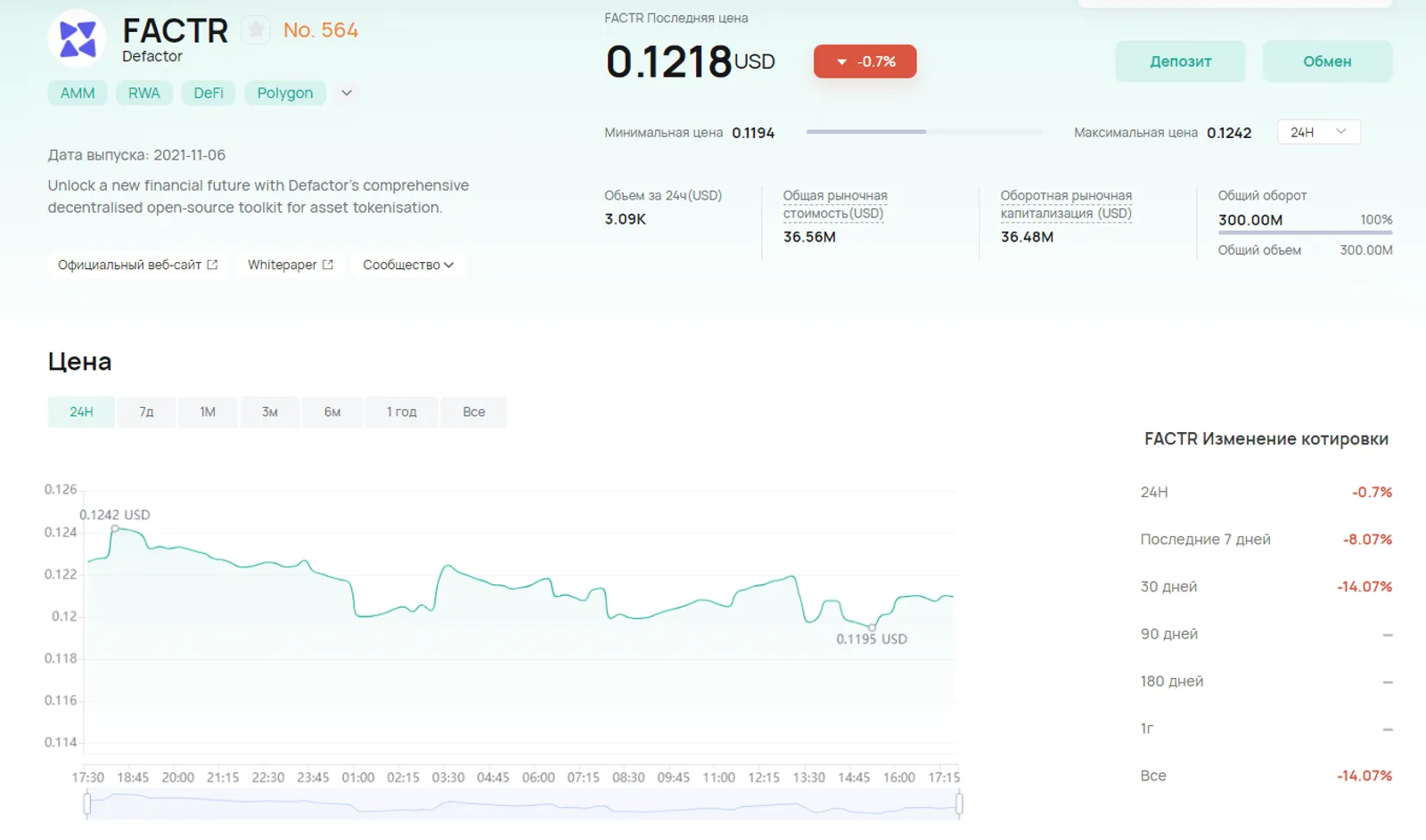Click the 0.1195 USD low marker on chart

coord(872,628)
